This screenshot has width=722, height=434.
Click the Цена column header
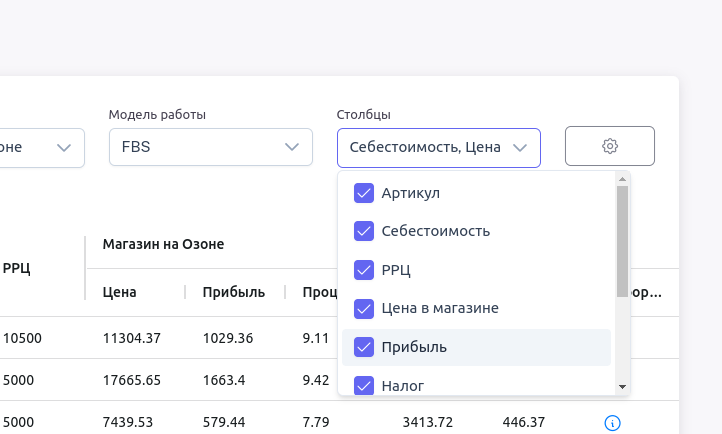119,292
